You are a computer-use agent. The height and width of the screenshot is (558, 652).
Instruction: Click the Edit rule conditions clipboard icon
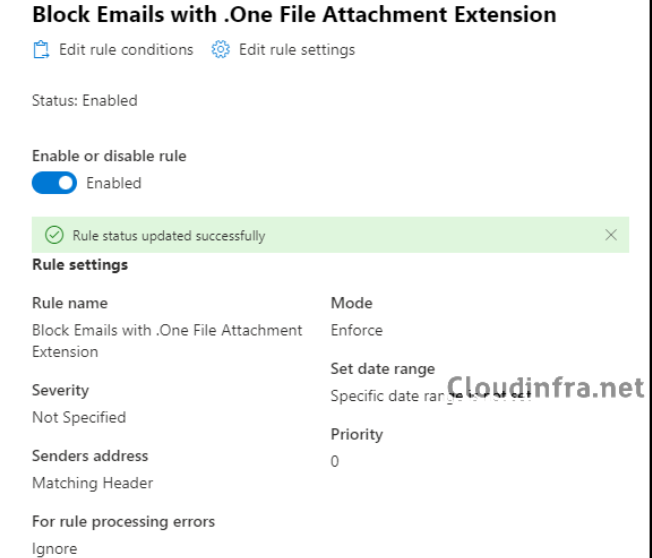click(41, 50)
